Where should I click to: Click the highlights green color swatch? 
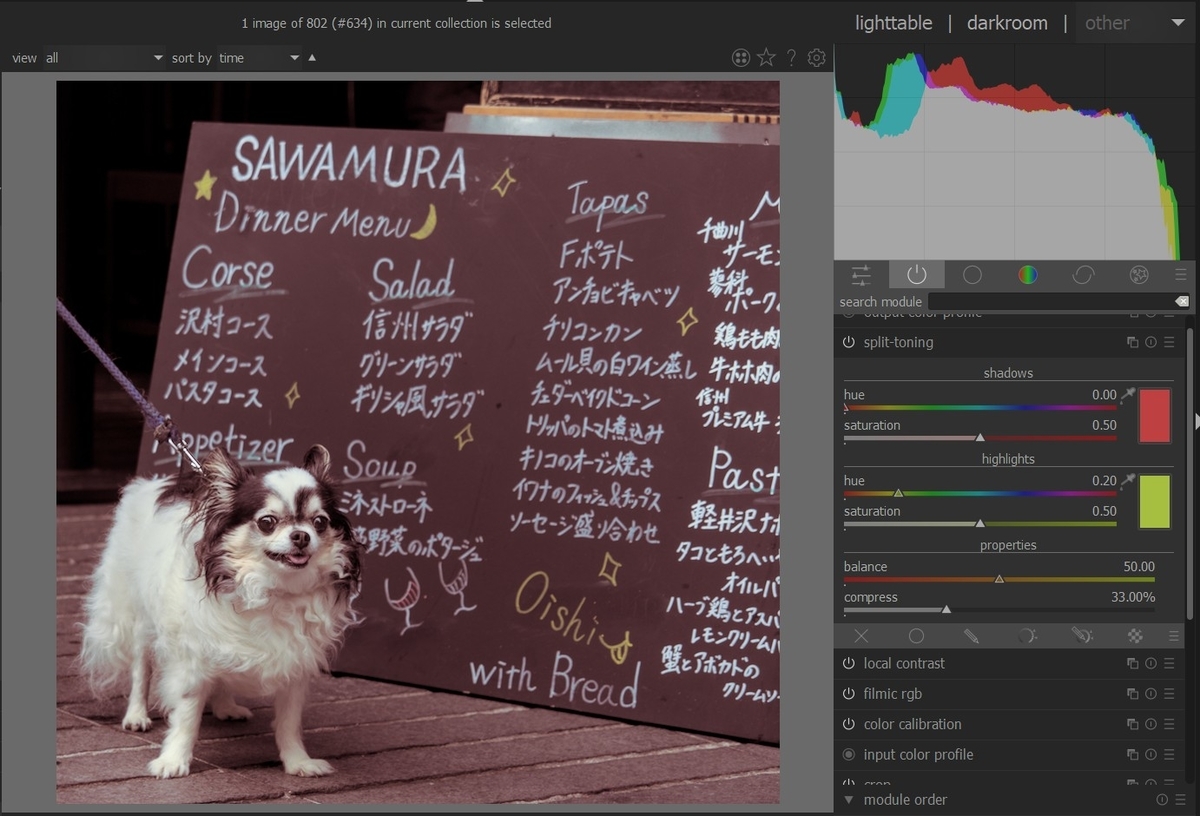pos(1155,501)
